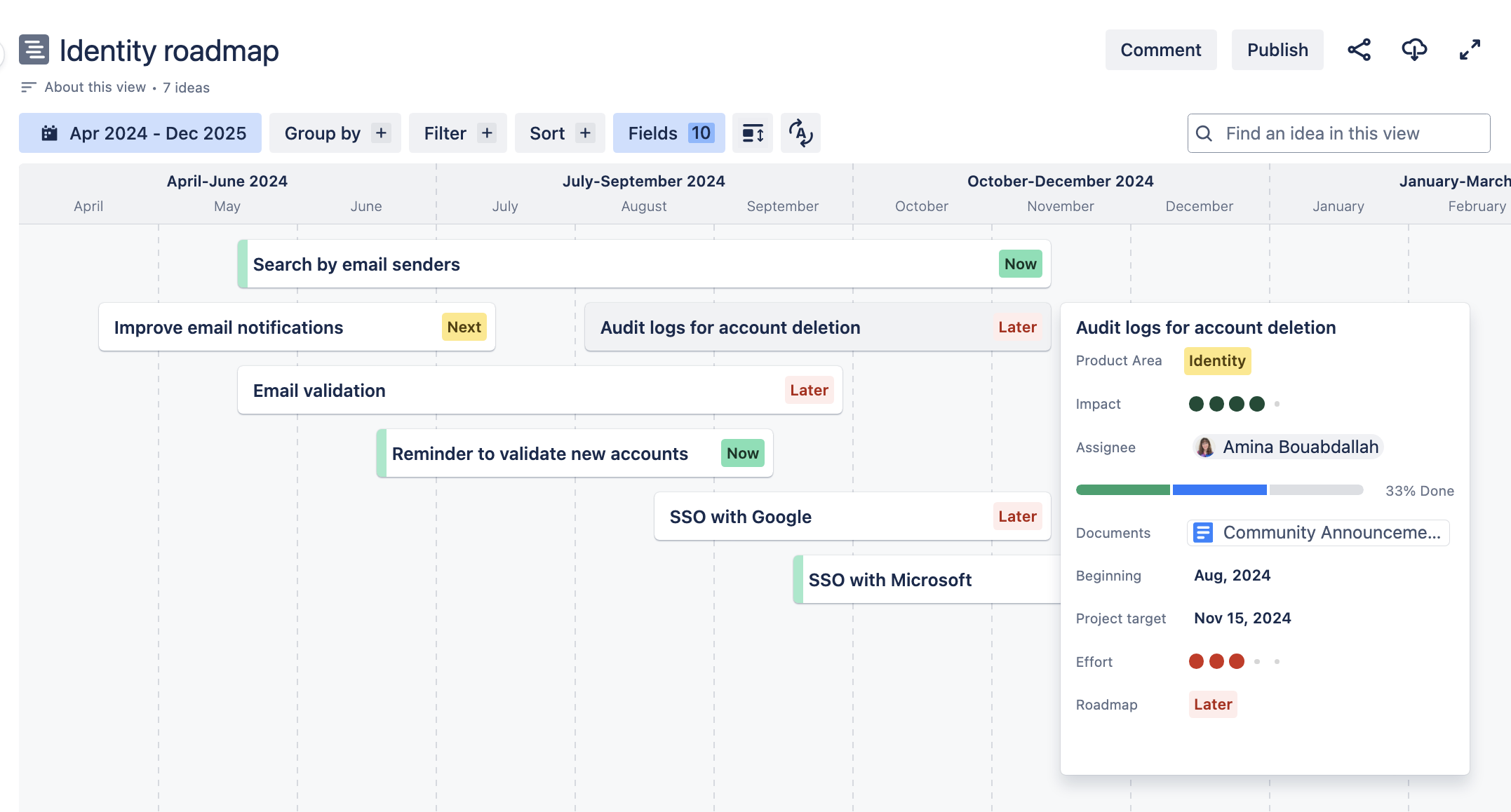Click the Community Announcement document icon
The height and width of the screenshot is (812, 1511).
(1203, 533)
